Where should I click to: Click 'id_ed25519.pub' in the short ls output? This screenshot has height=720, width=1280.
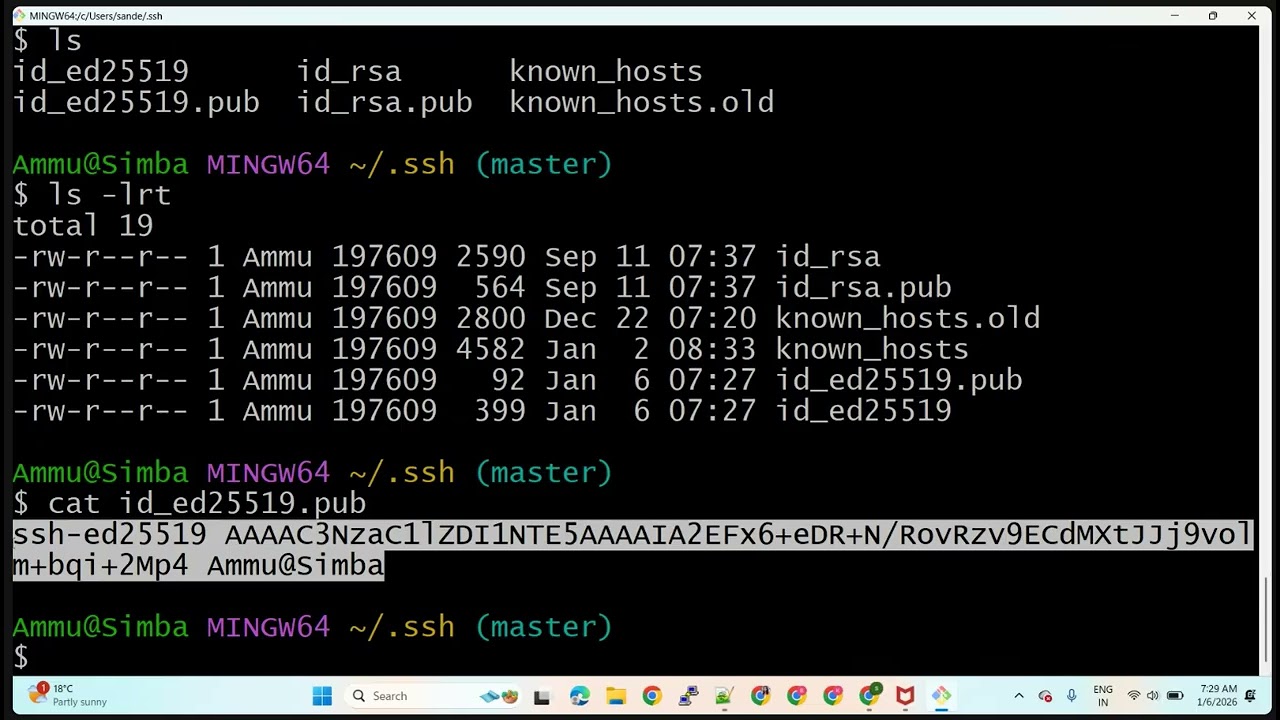[136, 103]
